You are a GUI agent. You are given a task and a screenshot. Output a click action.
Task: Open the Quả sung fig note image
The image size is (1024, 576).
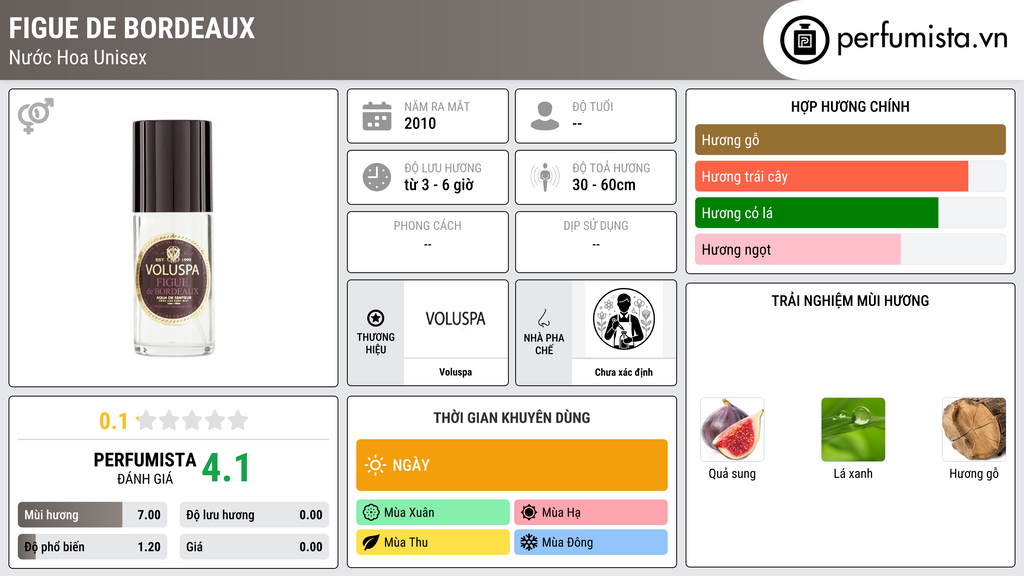click(732, 430)
